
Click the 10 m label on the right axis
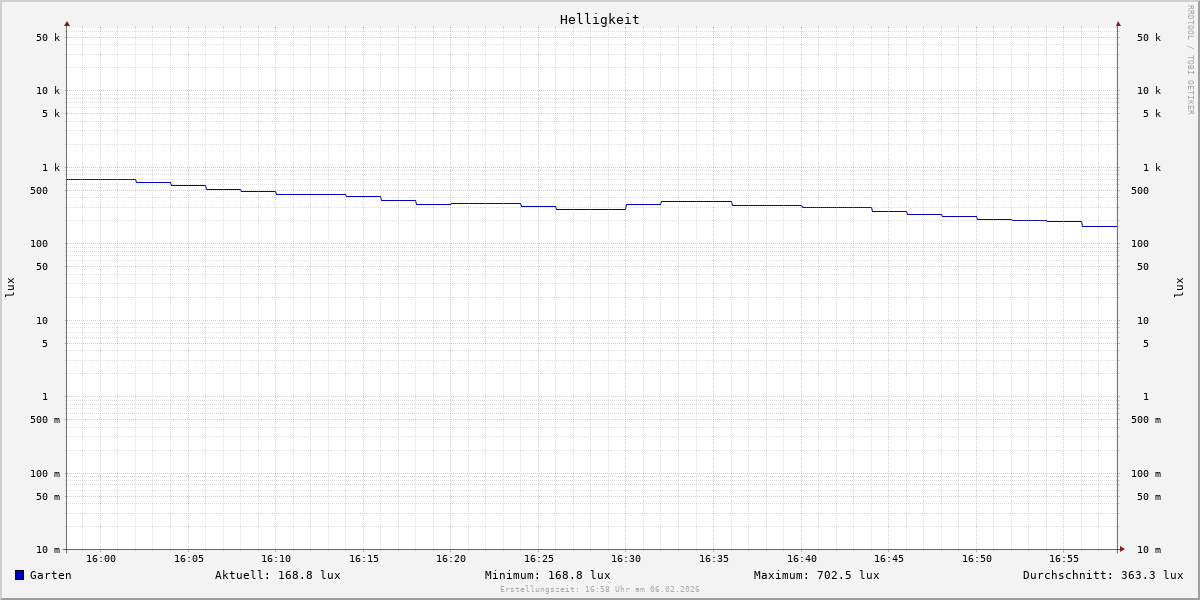point(1148,550)
